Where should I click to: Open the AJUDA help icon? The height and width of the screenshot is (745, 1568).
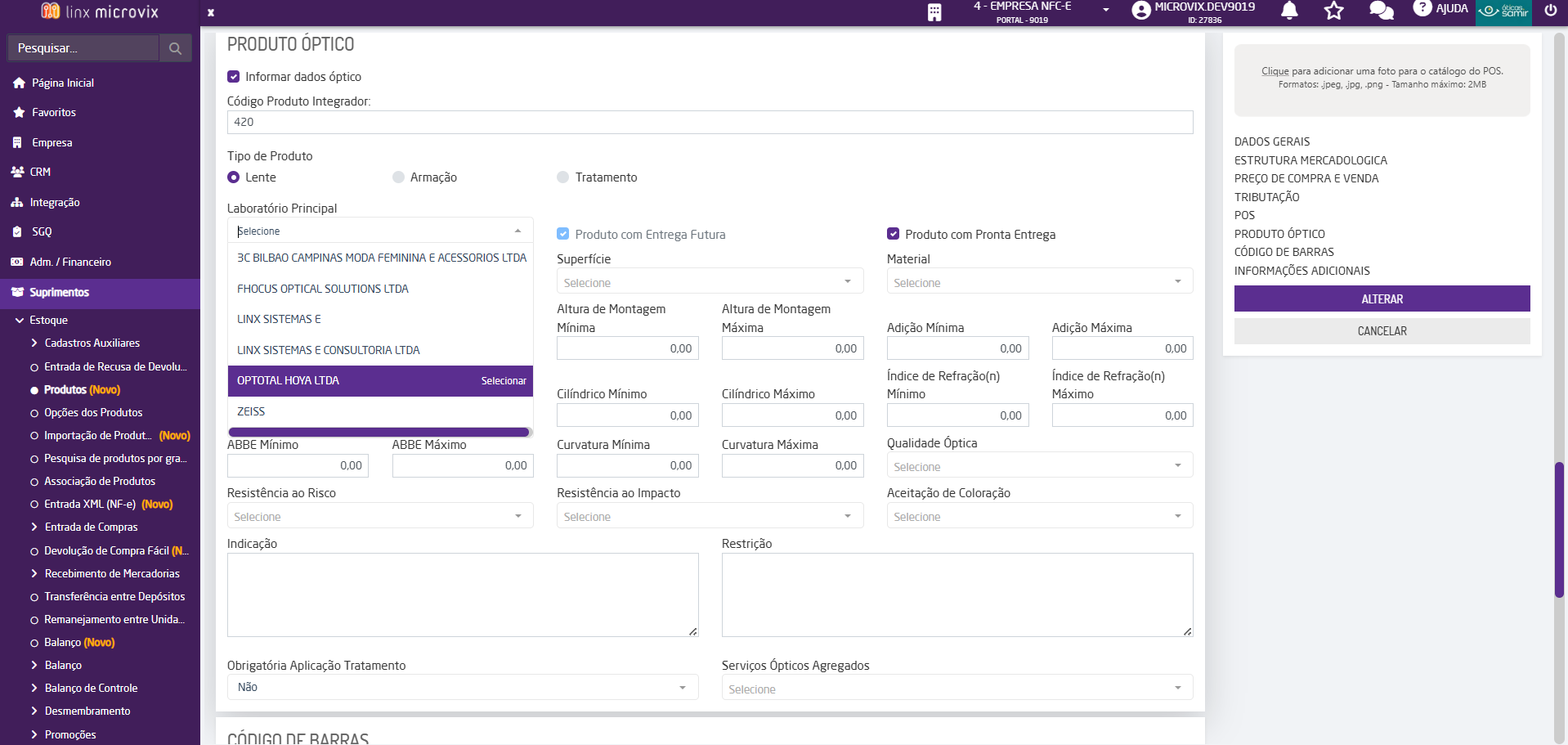pyautogui.click(x=1422, y=8)
